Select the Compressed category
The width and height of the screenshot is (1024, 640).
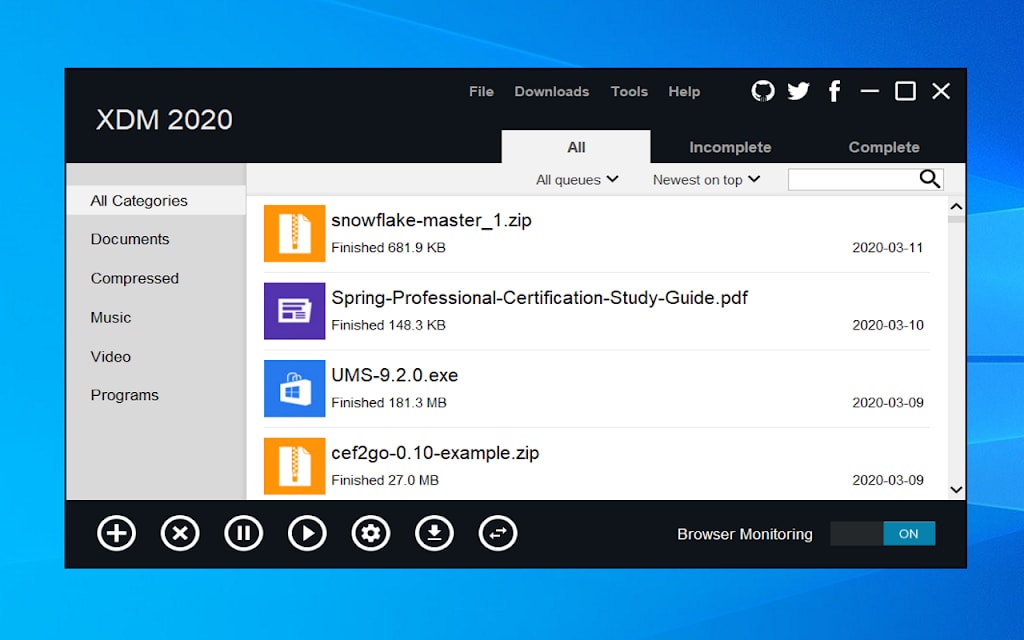tap(135, 278)
